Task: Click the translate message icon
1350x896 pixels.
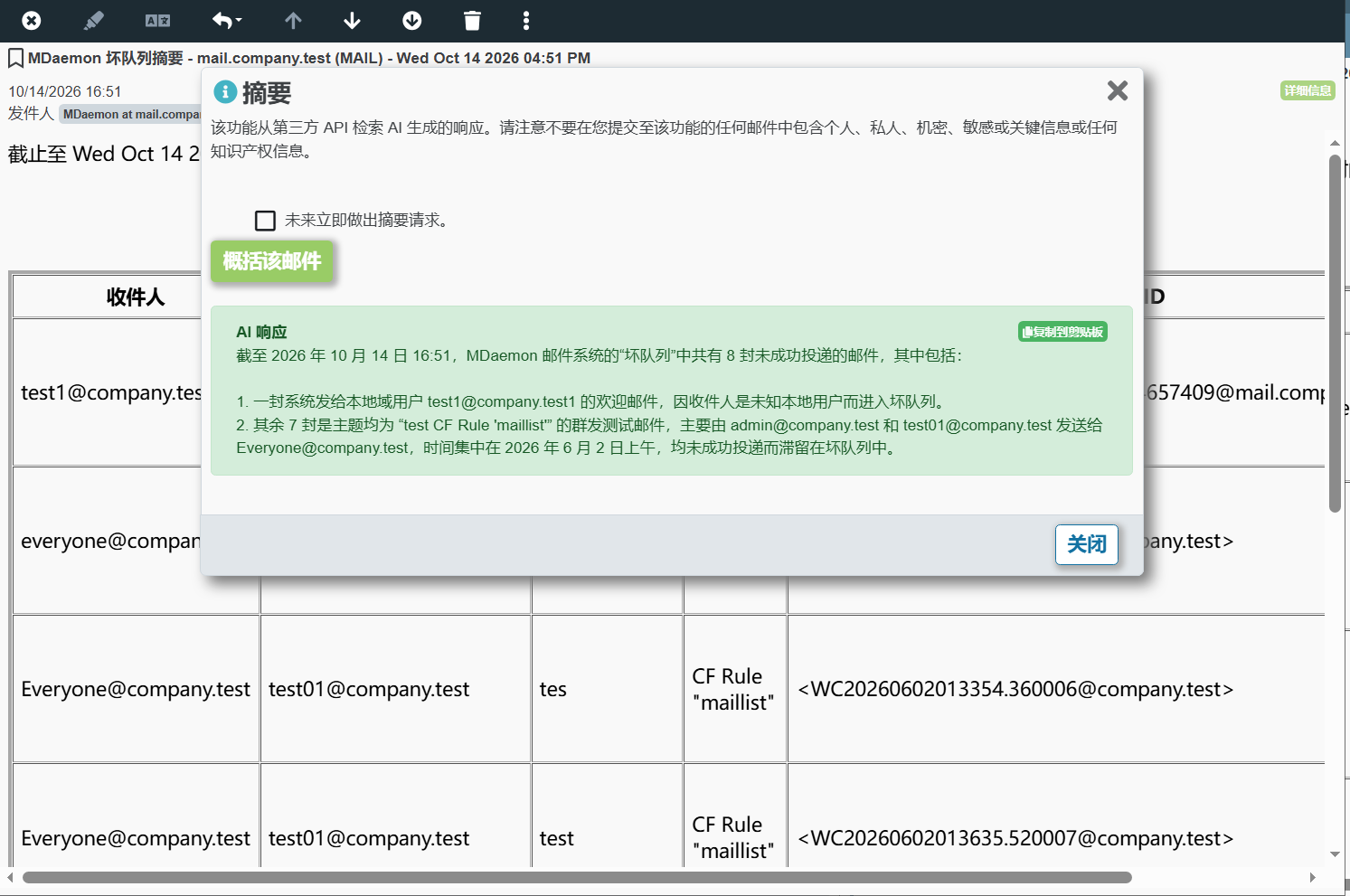Action: click(x=158, y=21)
